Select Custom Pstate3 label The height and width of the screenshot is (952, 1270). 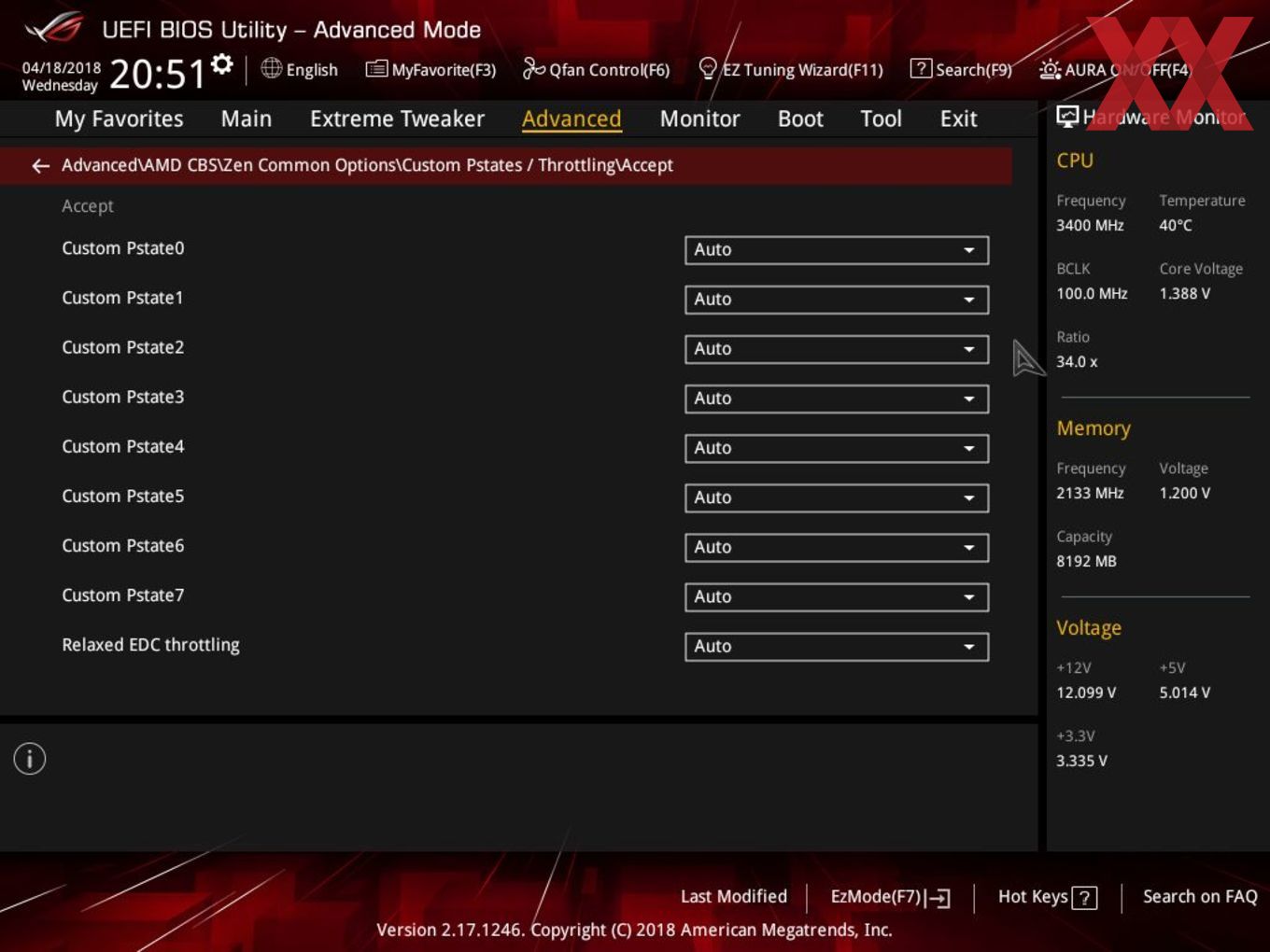[x=123, y=397]
